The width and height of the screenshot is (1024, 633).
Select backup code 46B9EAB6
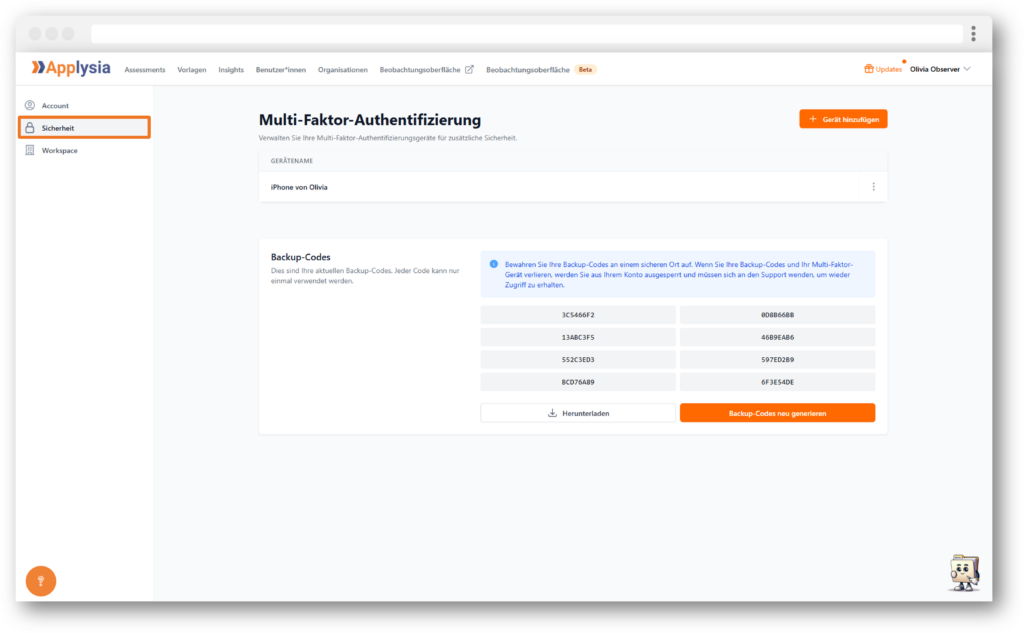[x=777, y=337]
